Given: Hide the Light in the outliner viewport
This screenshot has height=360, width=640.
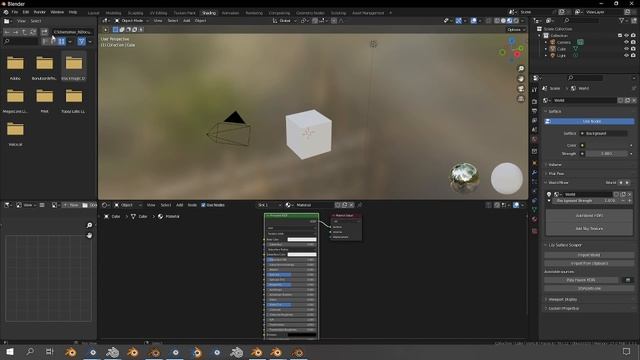Looking at the screenshot, I should coord(627,55).
